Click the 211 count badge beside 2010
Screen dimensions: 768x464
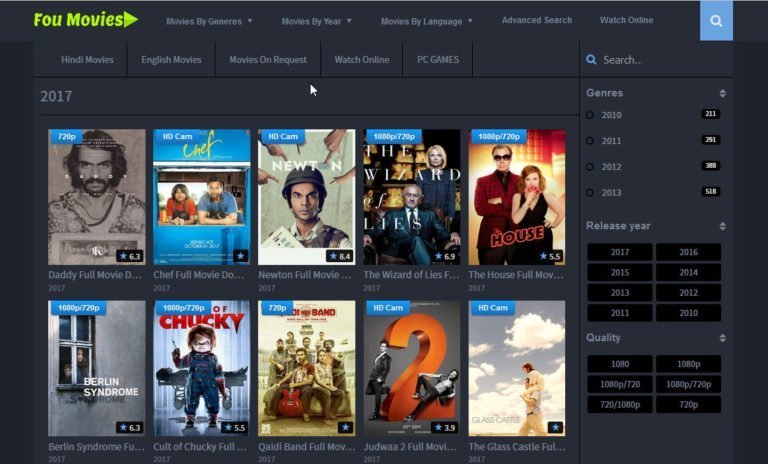711,114
